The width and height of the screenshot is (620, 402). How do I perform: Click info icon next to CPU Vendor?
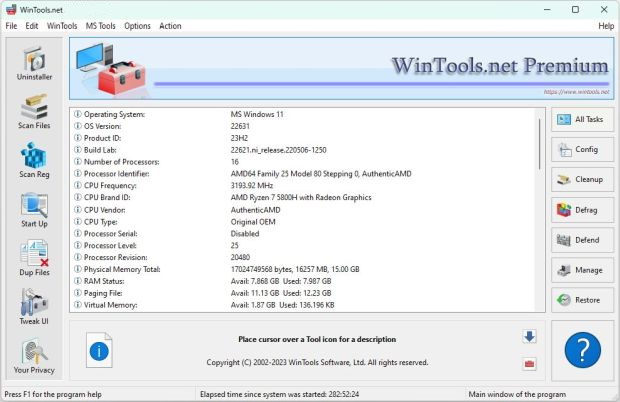[x=78, y=210]
